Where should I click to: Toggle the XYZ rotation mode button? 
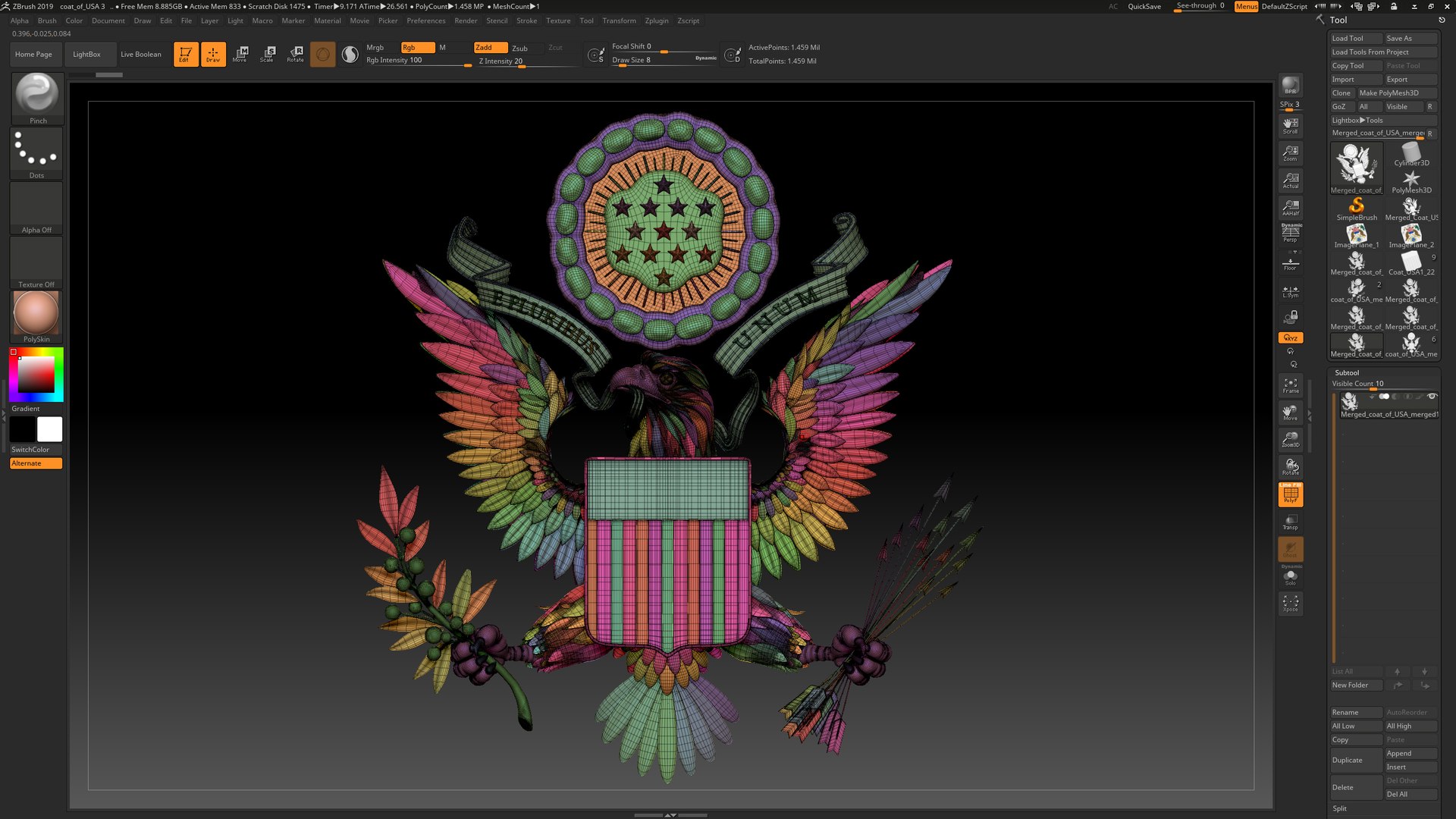(1291, 337)
